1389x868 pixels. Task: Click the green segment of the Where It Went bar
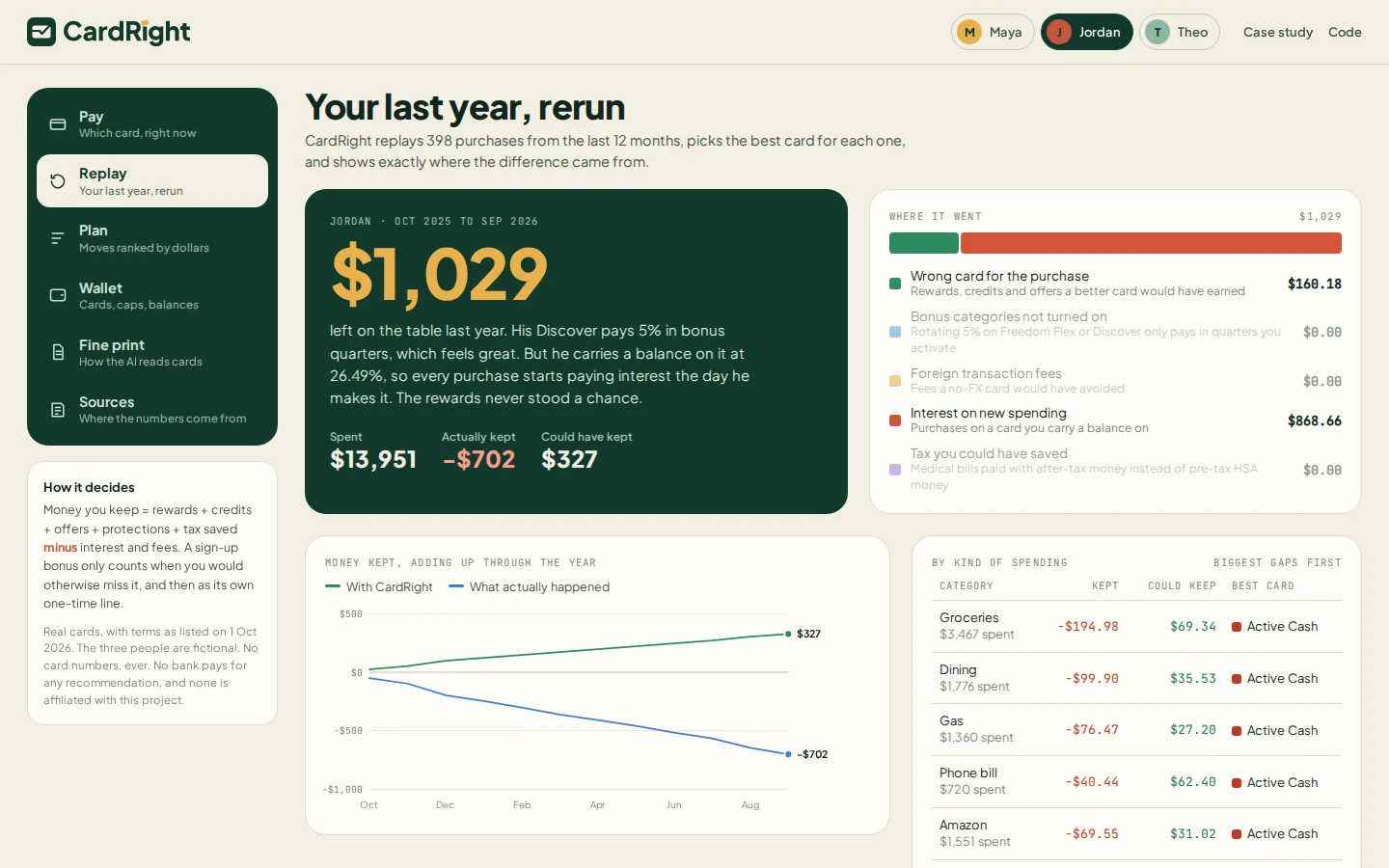coord(924,243)
